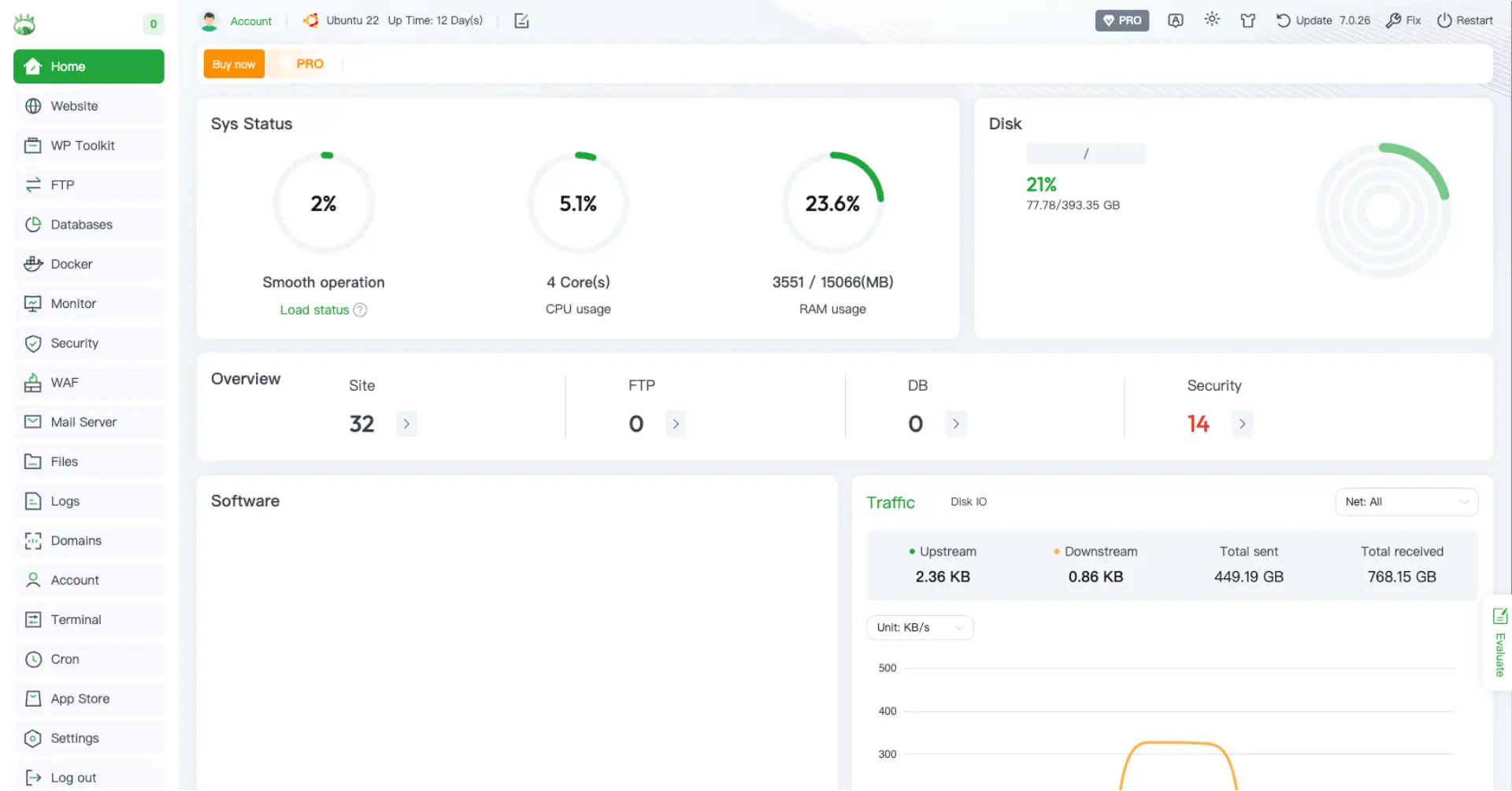The height and width of the screenshot is (791, 1512).
Task: Expand the Site count arrow
Action: (x=406, y=424)
